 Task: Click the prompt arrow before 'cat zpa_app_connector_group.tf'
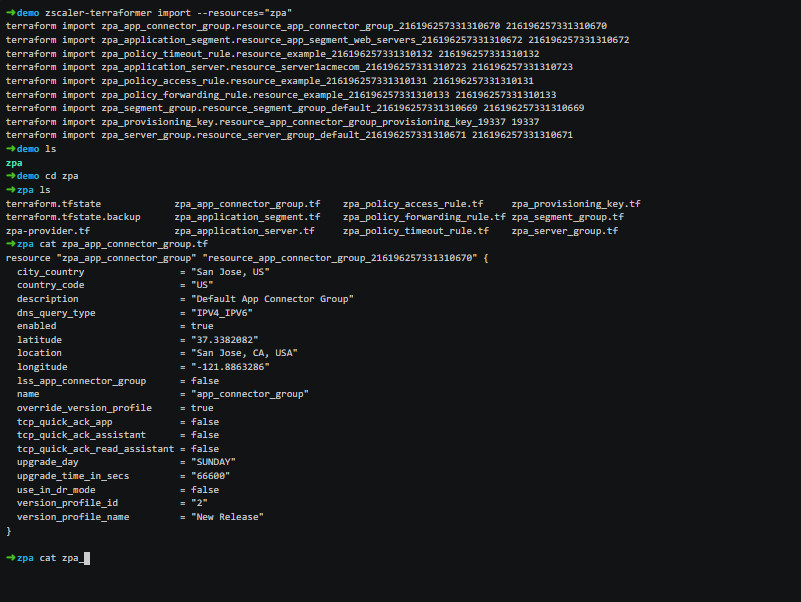11,244
